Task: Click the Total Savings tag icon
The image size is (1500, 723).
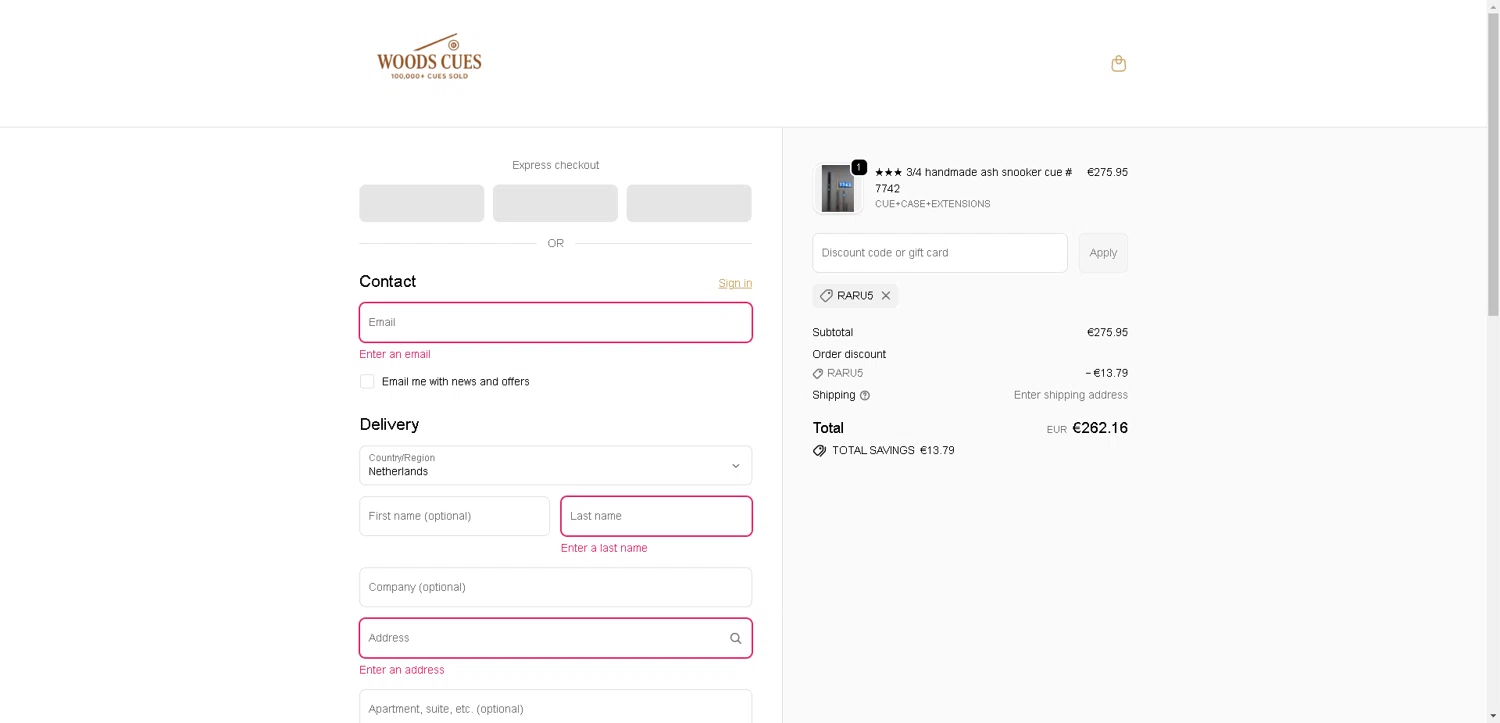Action: coord(819,451)
